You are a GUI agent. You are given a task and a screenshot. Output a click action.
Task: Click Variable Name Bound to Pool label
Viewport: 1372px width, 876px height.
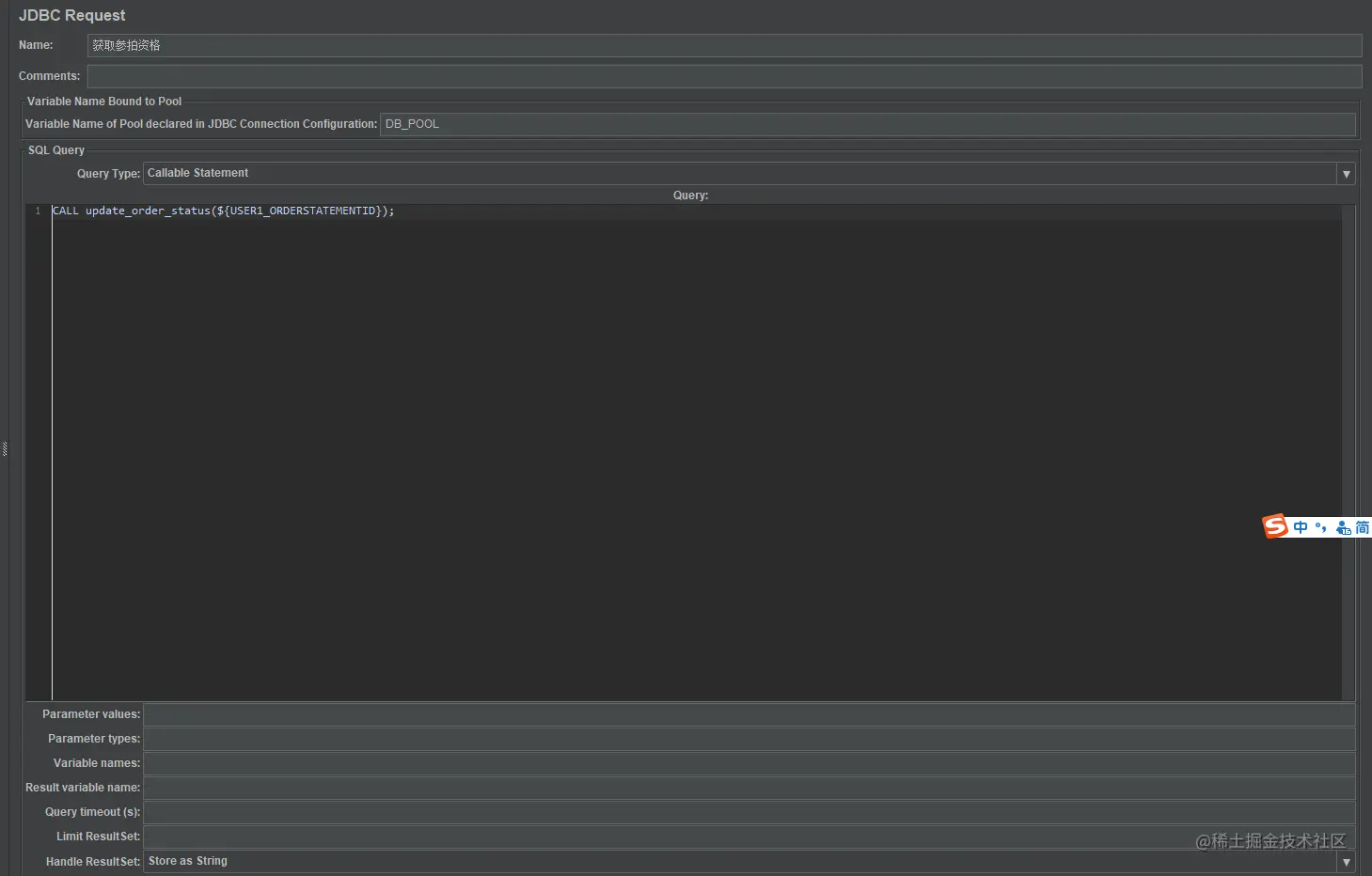click(x=104, y=102)
